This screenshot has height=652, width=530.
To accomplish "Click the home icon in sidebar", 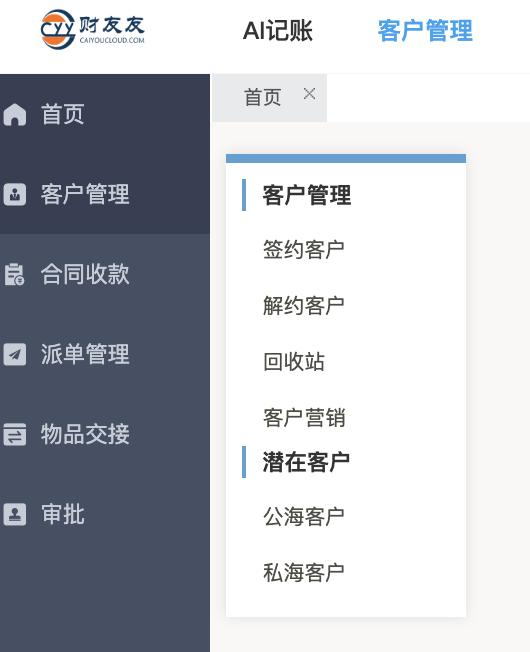I will pyautogui.click(x=15, y=114).
